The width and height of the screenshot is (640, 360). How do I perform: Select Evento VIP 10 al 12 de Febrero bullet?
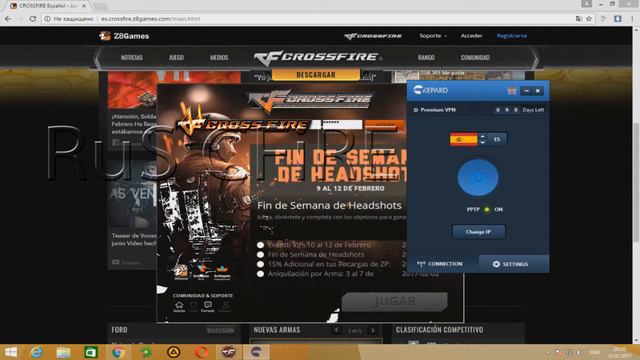pyautogui.click(x=260, y=245)
